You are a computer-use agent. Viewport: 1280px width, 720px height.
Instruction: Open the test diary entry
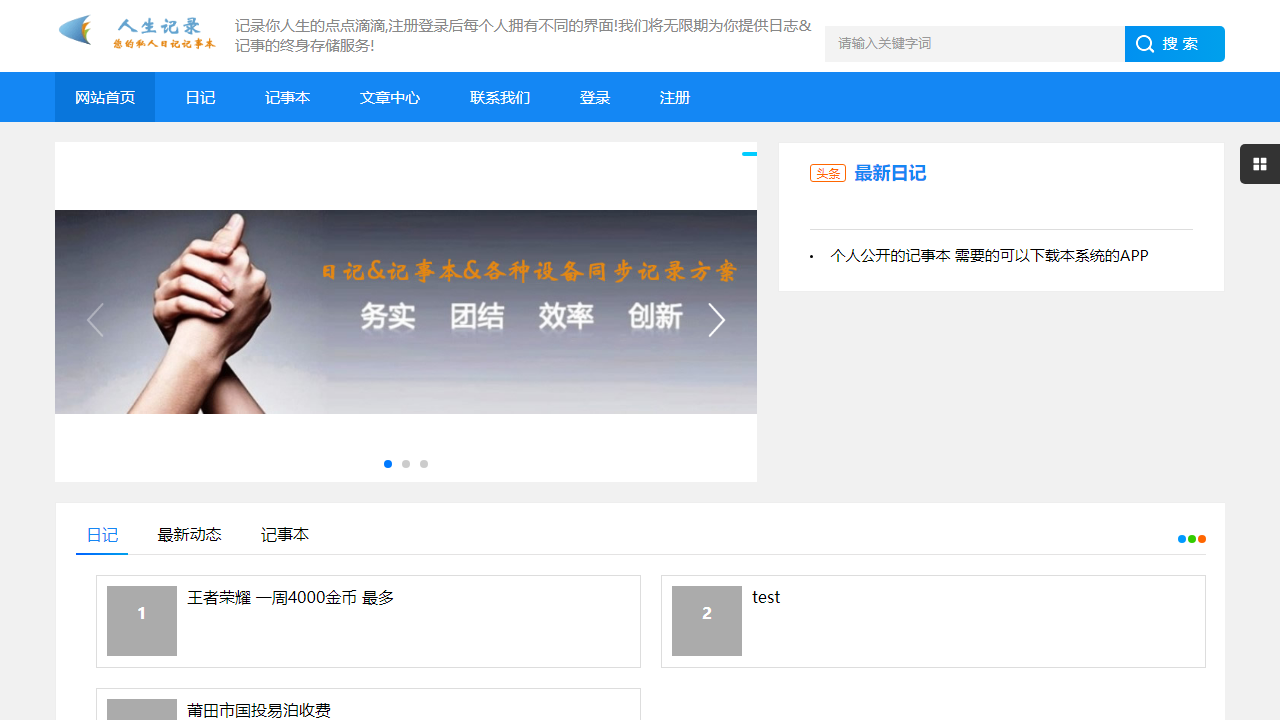click(x=766, y=598)
